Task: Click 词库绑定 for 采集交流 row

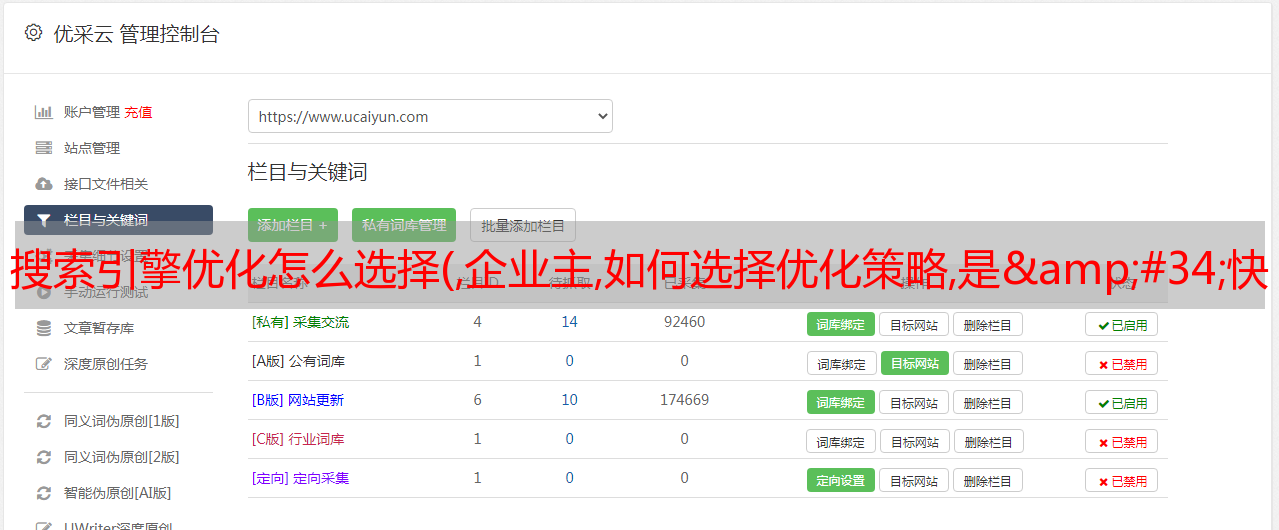Action: (841, 324)
